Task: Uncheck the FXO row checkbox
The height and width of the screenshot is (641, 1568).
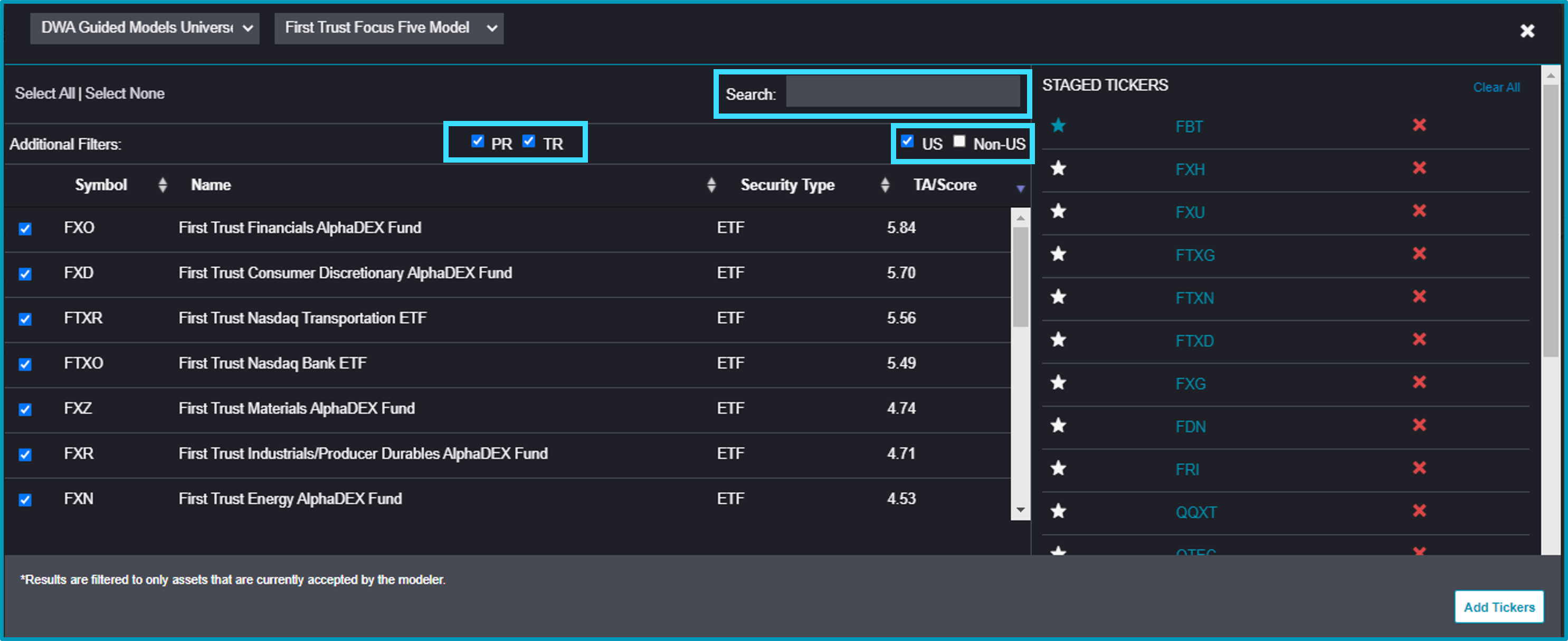Action: 25,229
